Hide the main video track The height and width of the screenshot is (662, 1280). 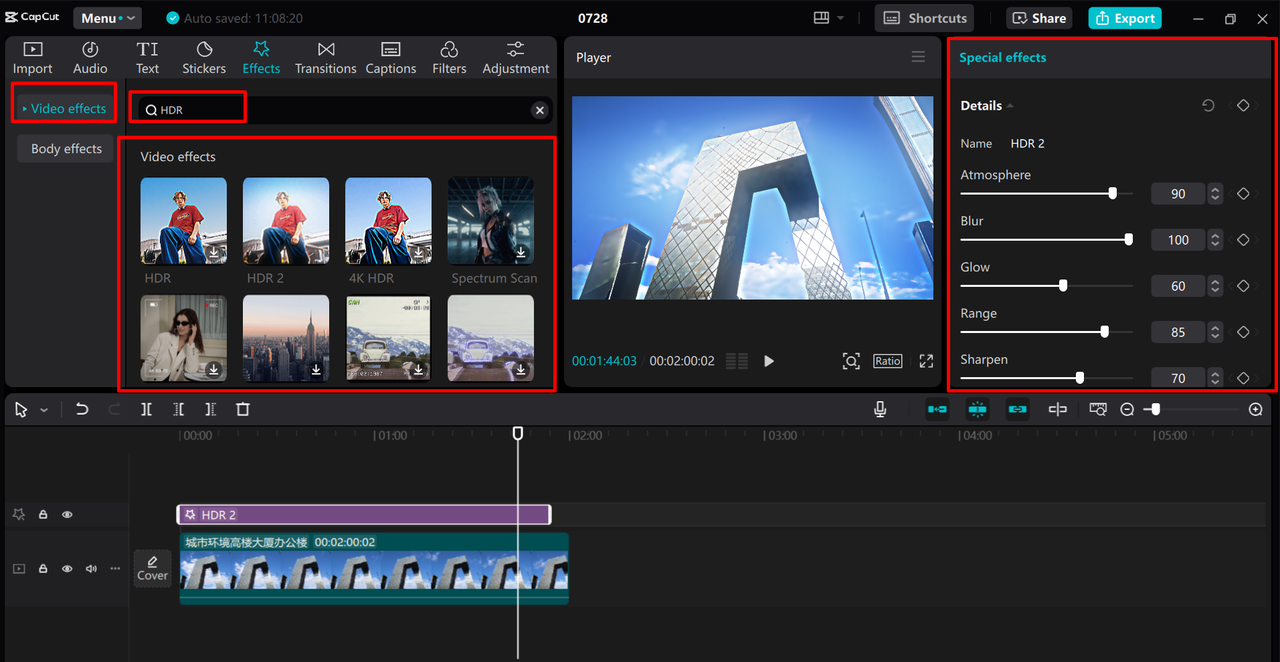67,568
